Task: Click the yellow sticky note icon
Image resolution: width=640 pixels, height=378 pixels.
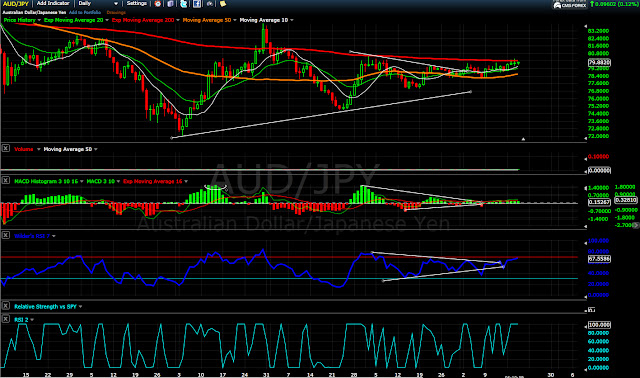Action: click(223, 4)
